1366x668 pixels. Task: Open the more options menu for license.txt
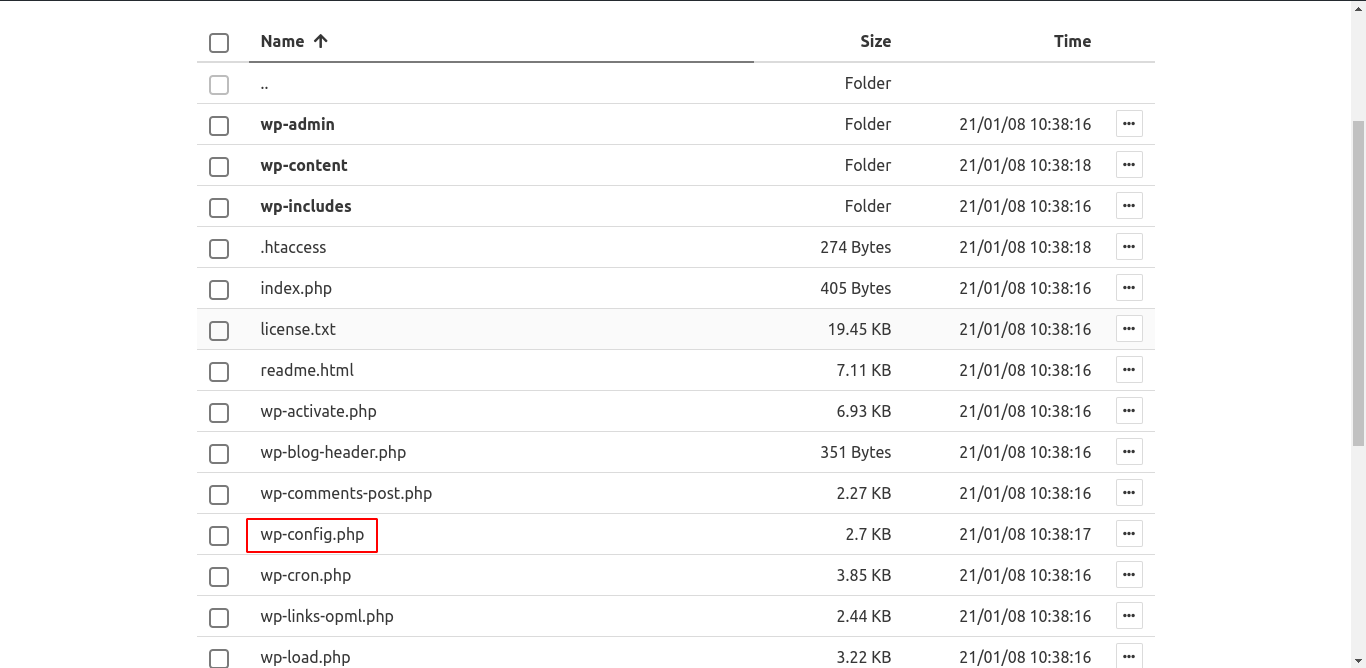(x=1129, y=329)
